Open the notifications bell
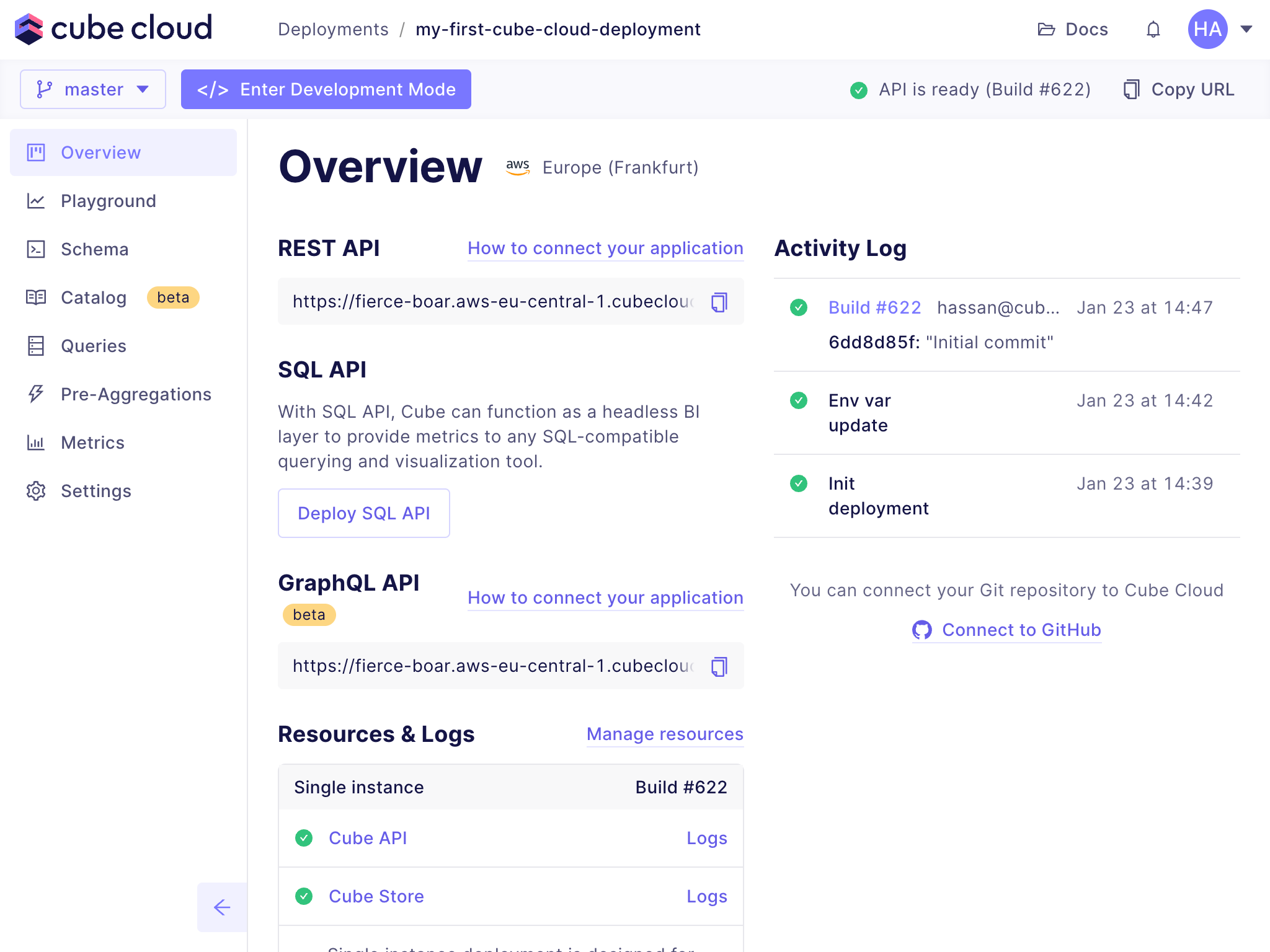The width and height of the screenshot is (1270, 952). [1153, 29]
